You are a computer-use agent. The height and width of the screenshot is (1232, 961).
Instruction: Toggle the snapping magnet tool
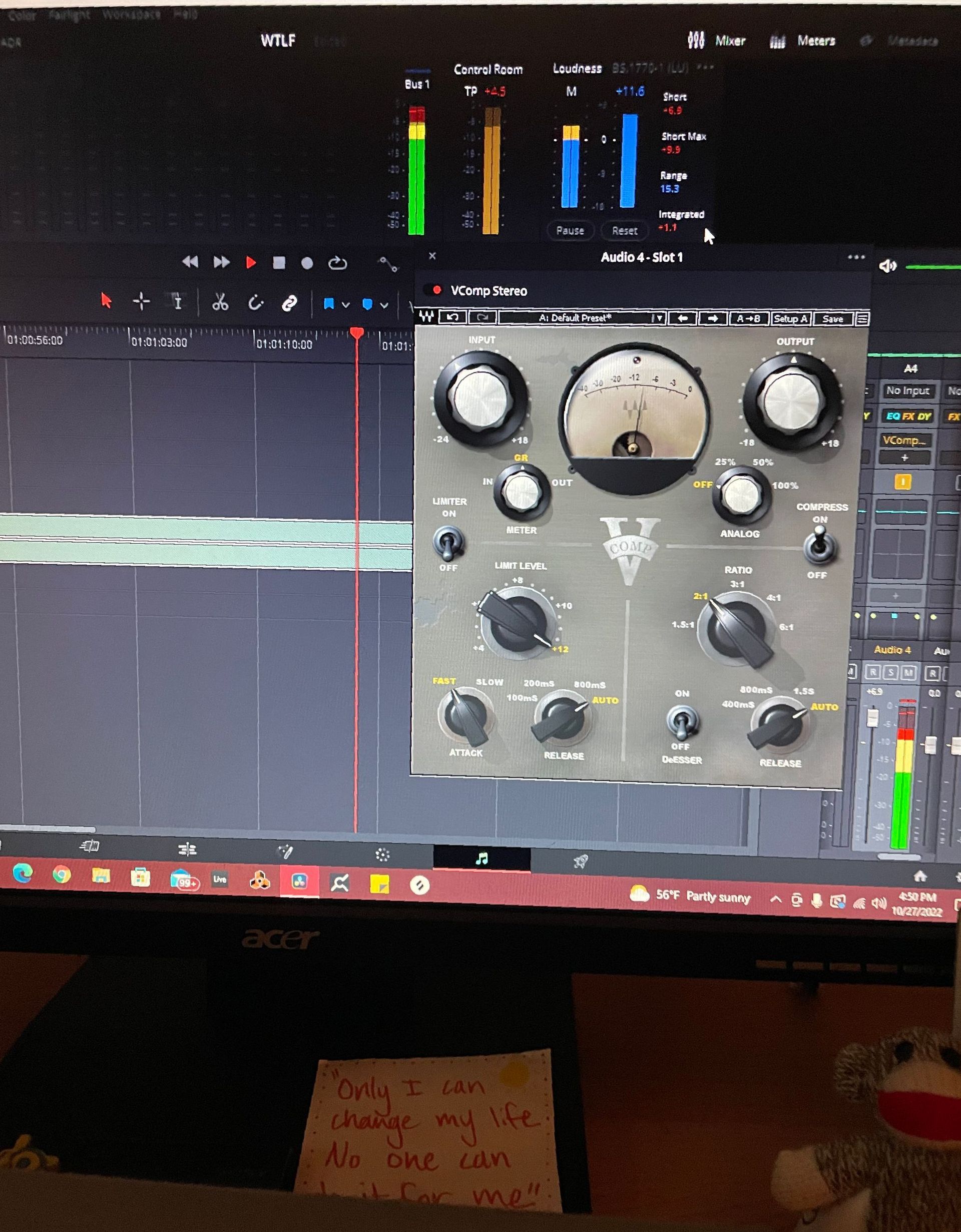[255, 303]
